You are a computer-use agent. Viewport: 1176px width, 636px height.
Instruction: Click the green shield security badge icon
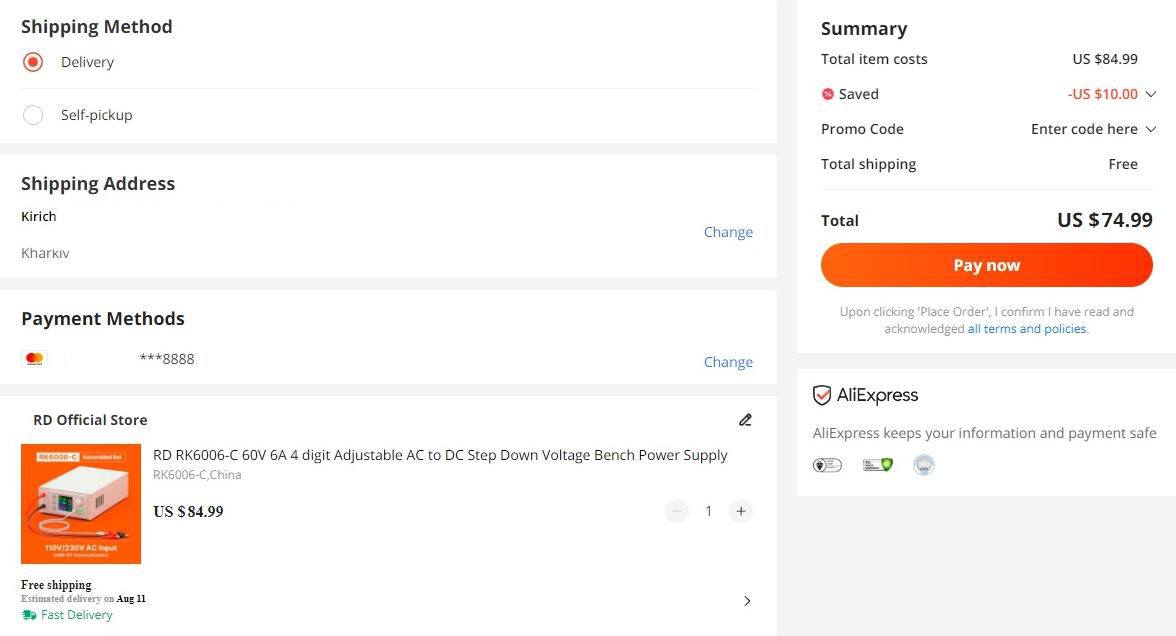(877, 465)
